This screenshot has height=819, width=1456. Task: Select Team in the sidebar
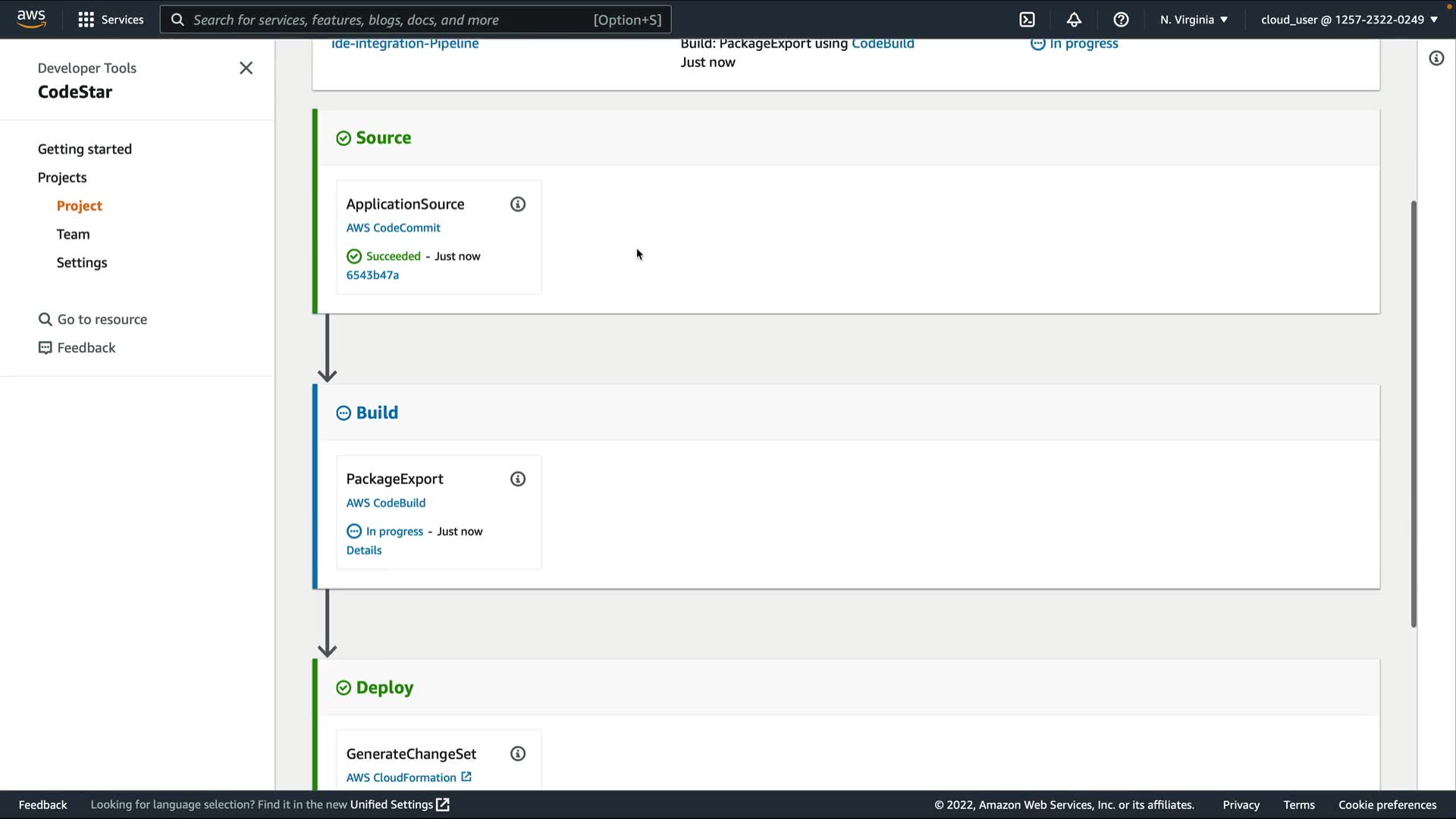(73, 234)
